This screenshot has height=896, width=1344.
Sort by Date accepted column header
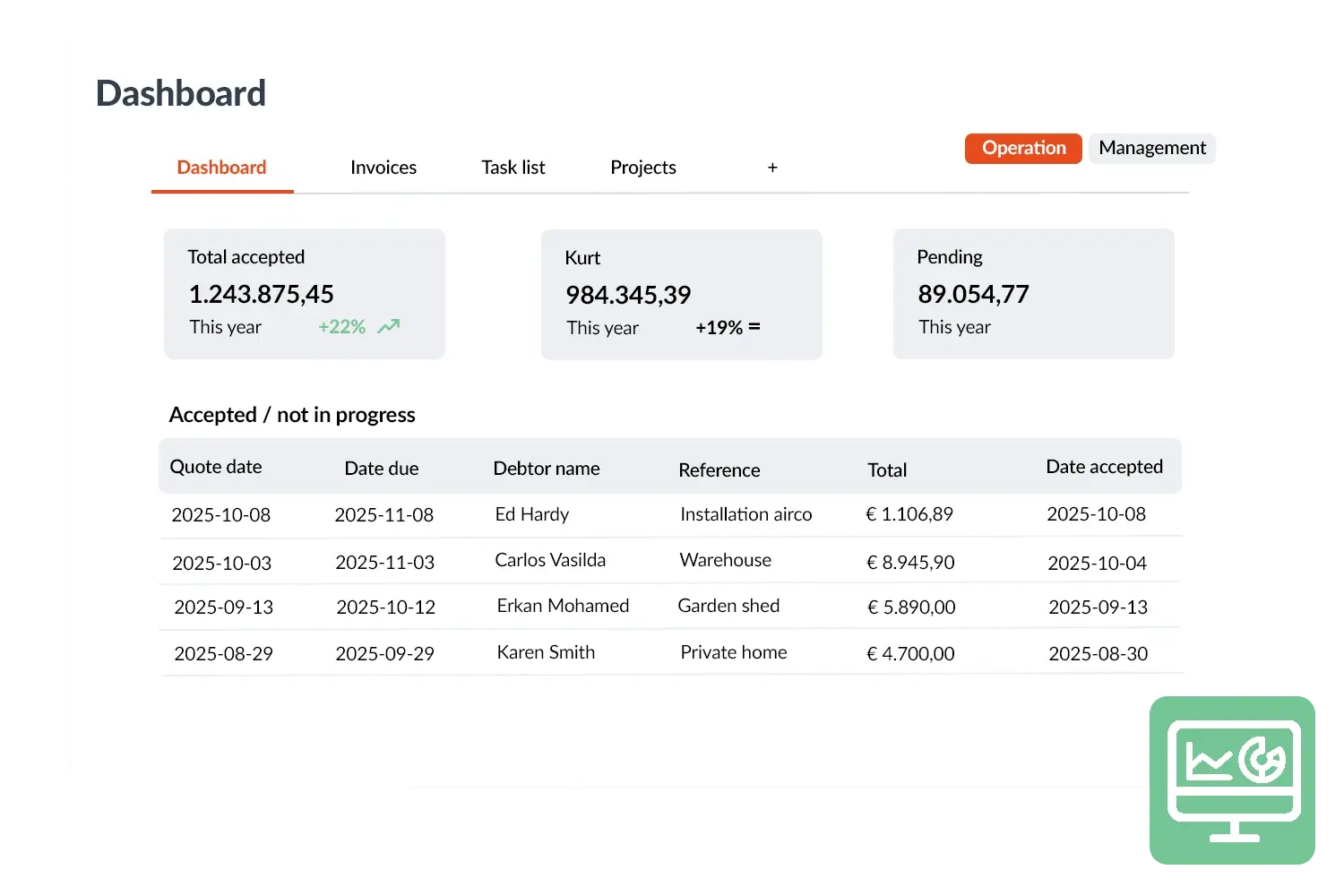[x=1104, y=467]
